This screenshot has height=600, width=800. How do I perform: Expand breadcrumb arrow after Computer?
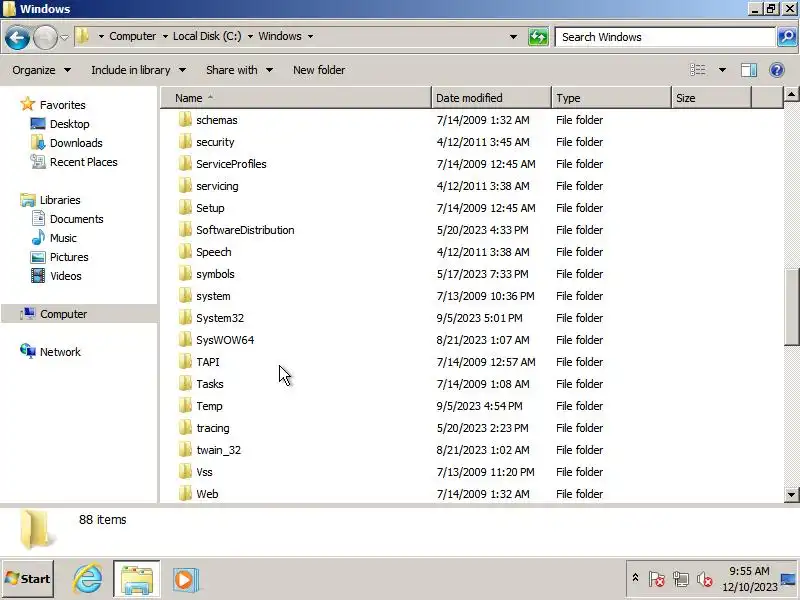click(x=165, y=36)
